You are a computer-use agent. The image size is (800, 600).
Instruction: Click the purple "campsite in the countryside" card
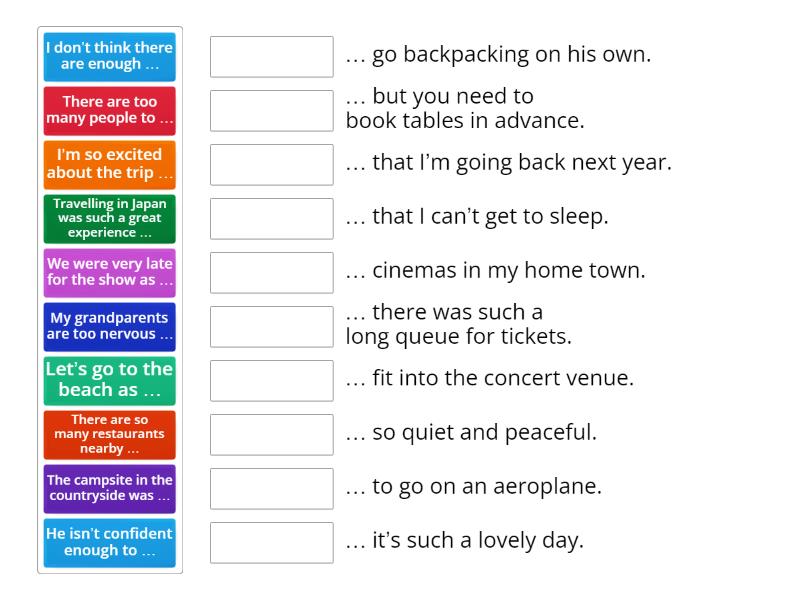pos(109,489)
